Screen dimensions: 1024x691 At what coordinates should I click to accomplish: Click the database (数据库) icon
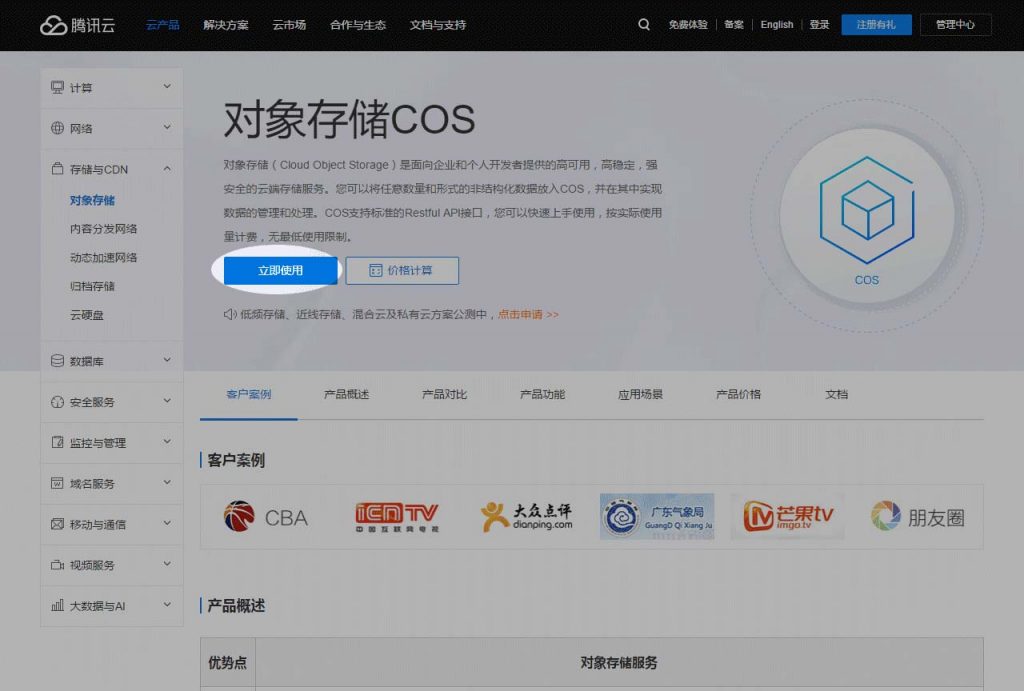click(x=58, y=361)
